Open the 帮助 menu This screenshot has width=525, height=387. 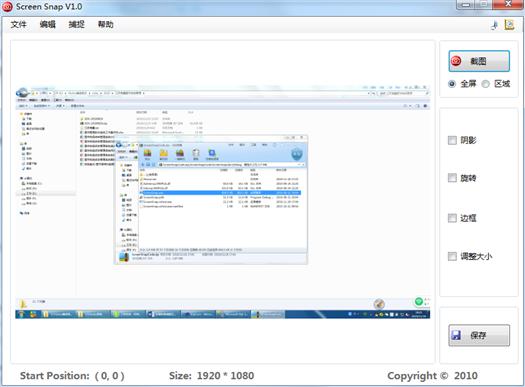(x=106, y=24)
